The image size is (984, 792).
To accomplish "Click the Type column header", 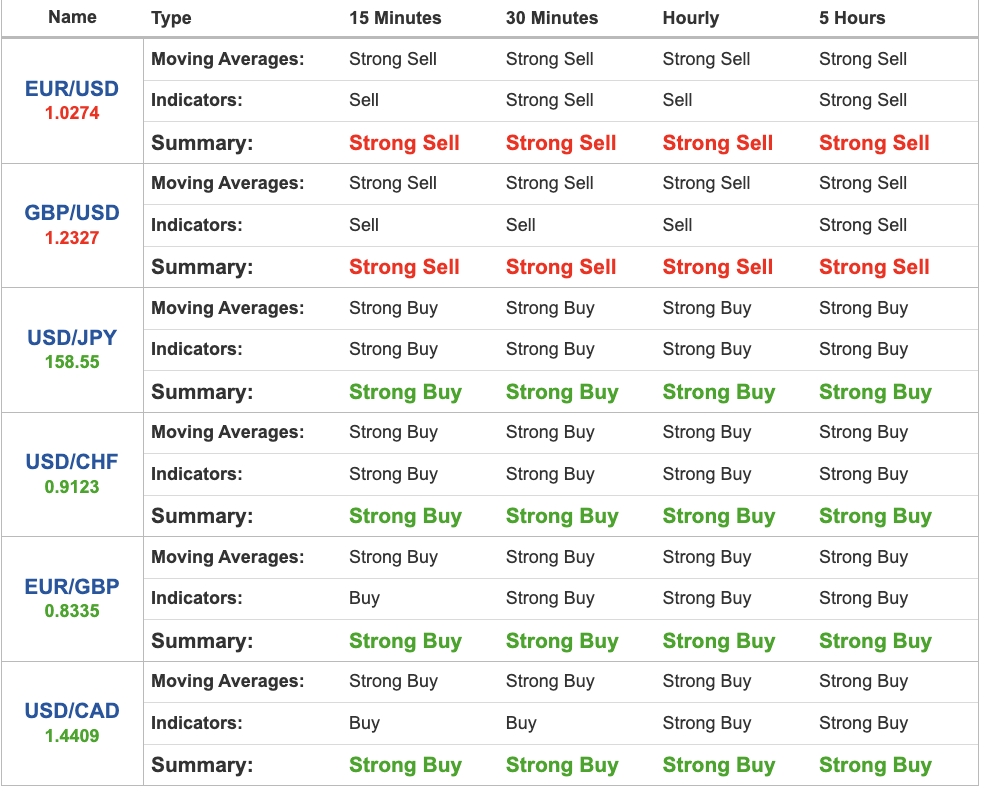I will (x=171, y=18).
